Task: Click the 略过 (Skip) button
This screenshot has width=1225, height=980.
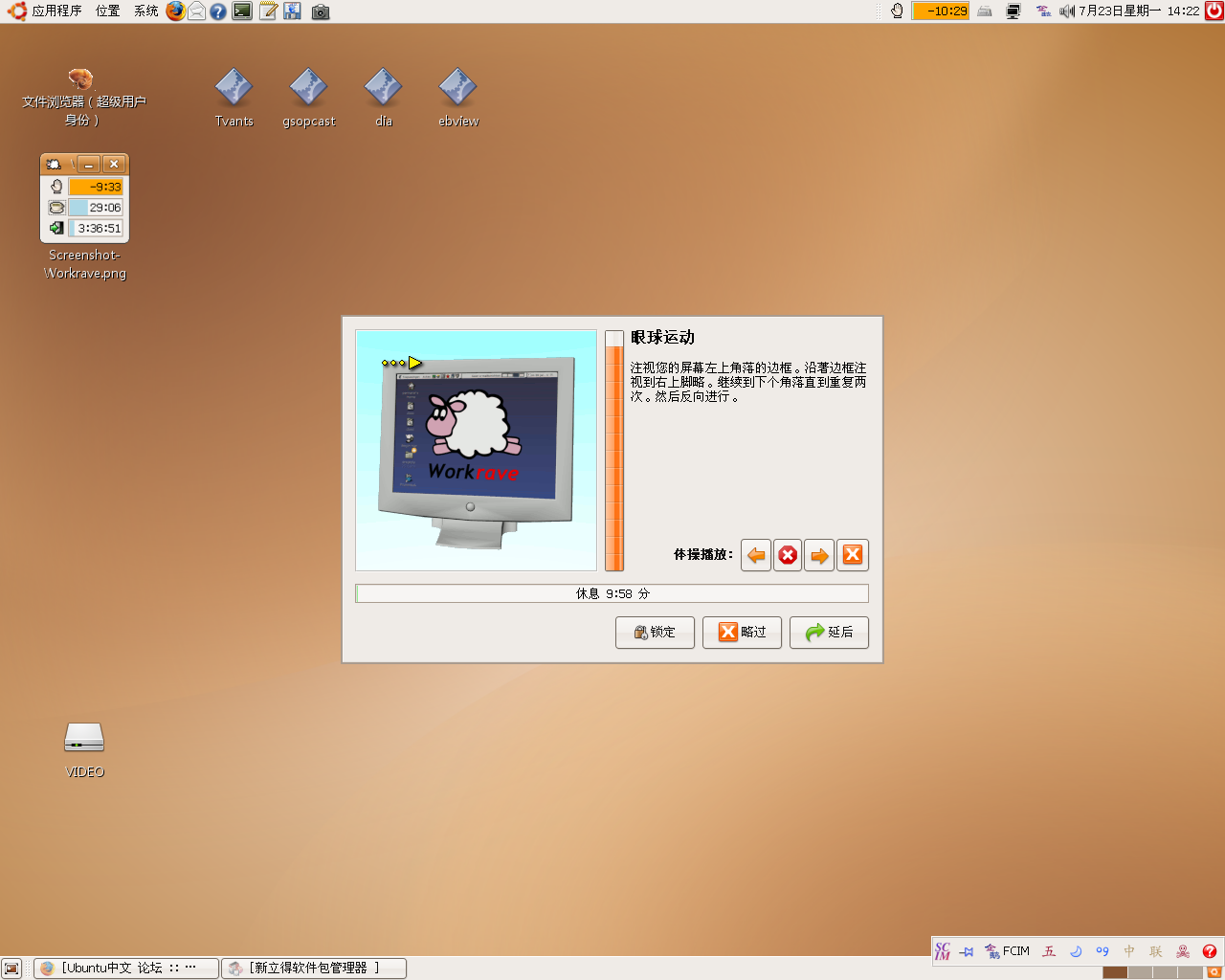Action: (742, 633)
